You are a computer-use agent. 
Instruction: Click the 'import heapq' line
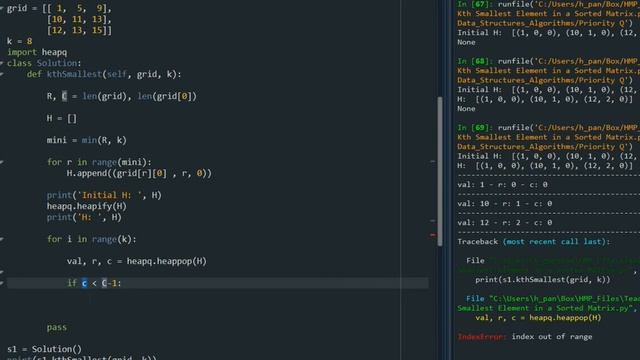37,52
